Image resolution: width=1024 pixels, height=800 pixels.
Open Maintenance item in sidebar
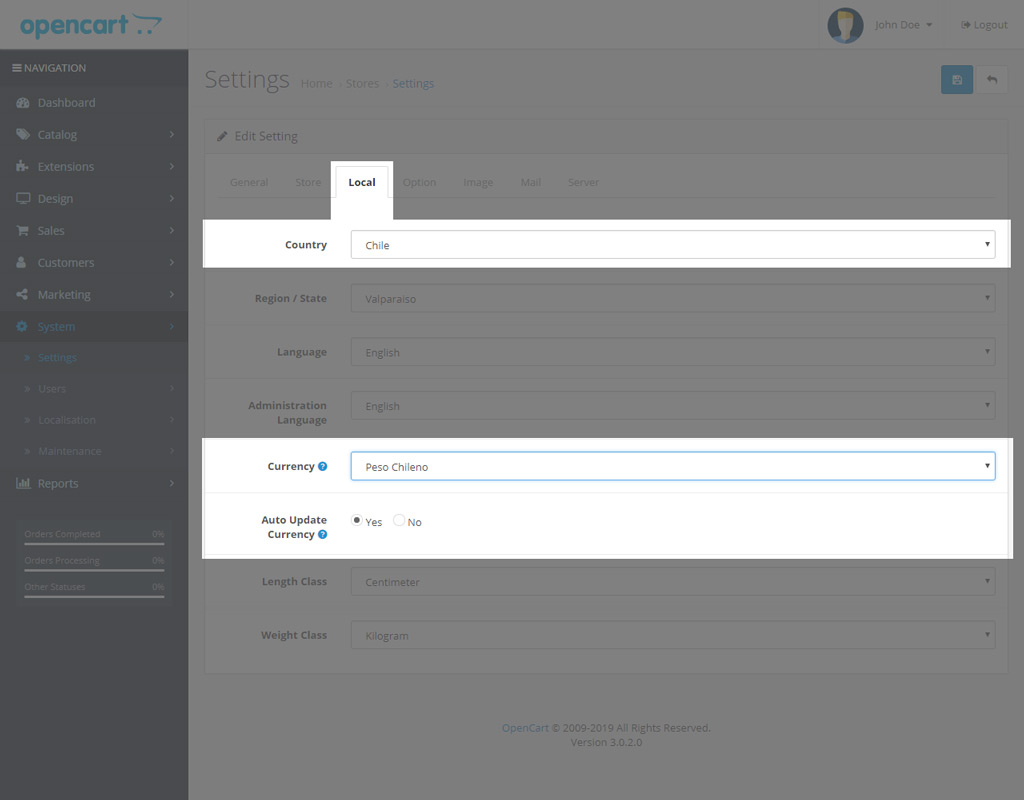pyautogui.click(x=70, y=451)
